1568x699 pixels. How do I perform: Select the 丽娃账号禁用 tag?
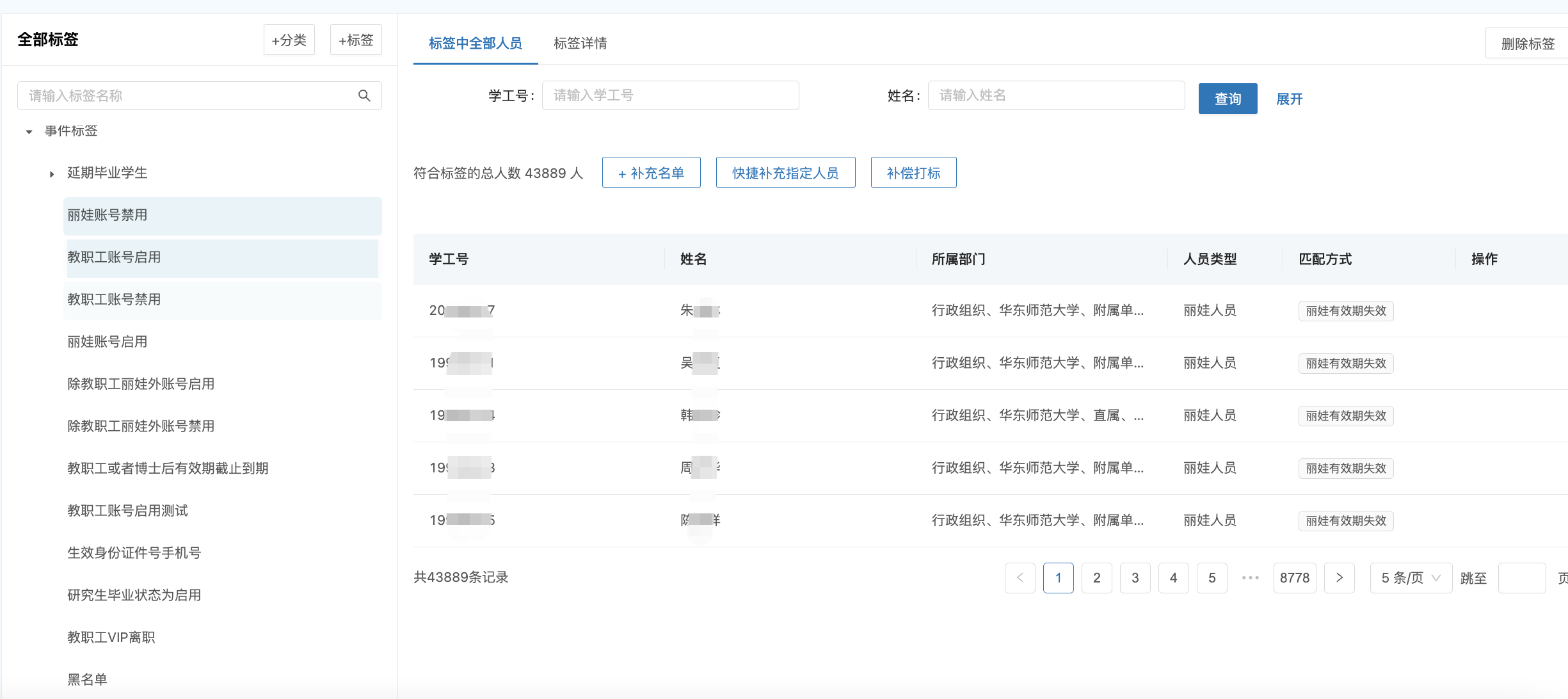pyautogui.click(x=223, y=216)
